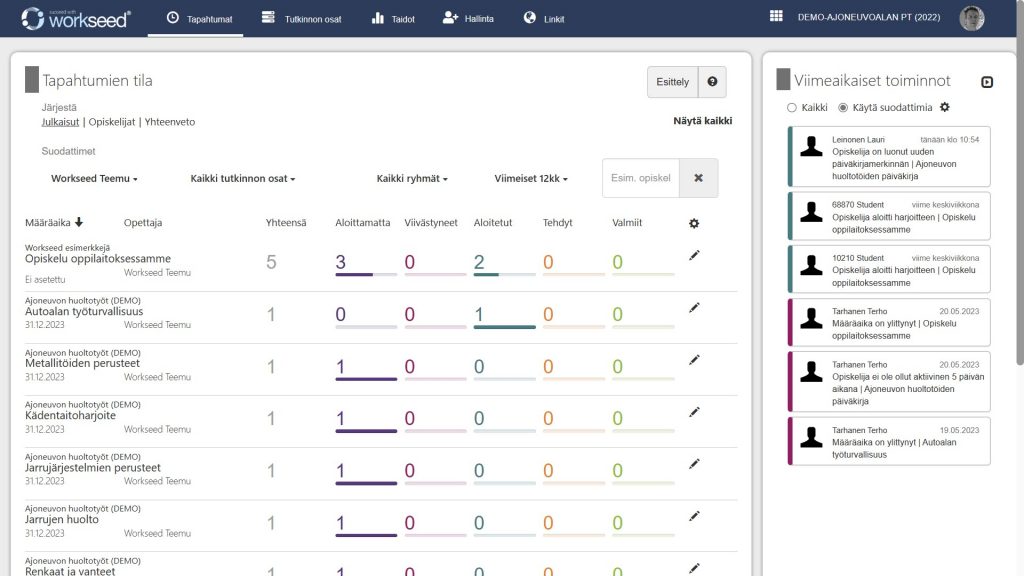
Task: Click the Esittely button
Action: pos(673,82)
